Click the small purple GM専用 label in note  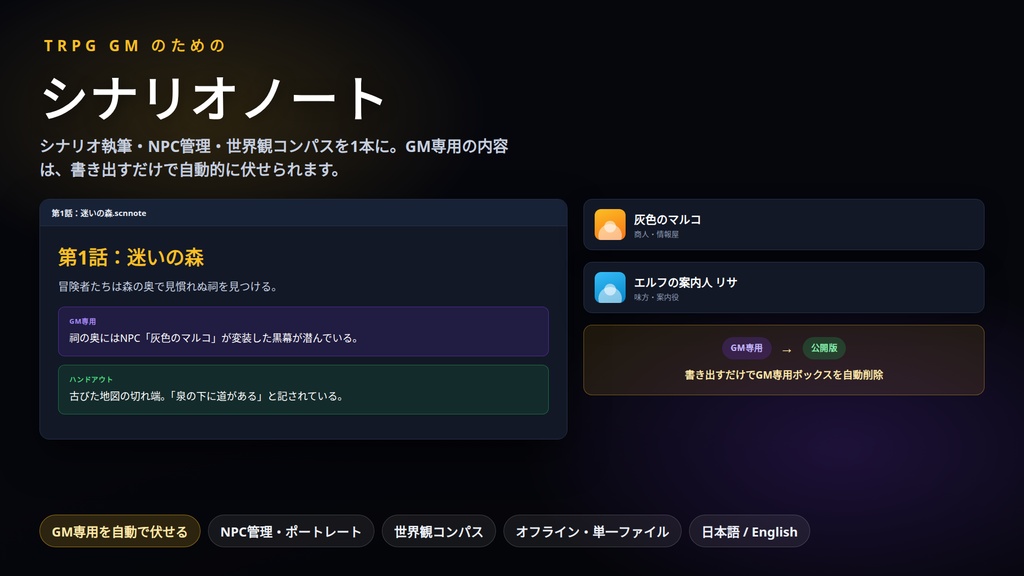pos(82,321)
